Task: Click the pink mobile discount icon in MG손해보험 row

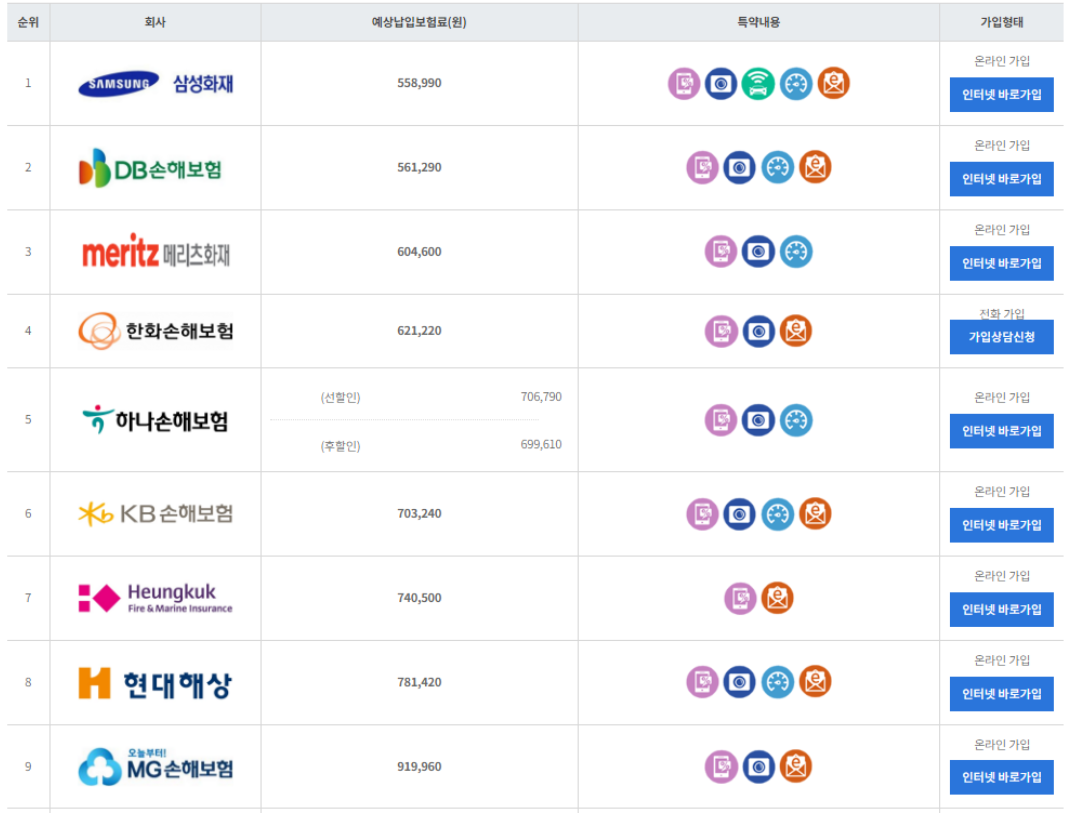Action: (x=721, y=766)
